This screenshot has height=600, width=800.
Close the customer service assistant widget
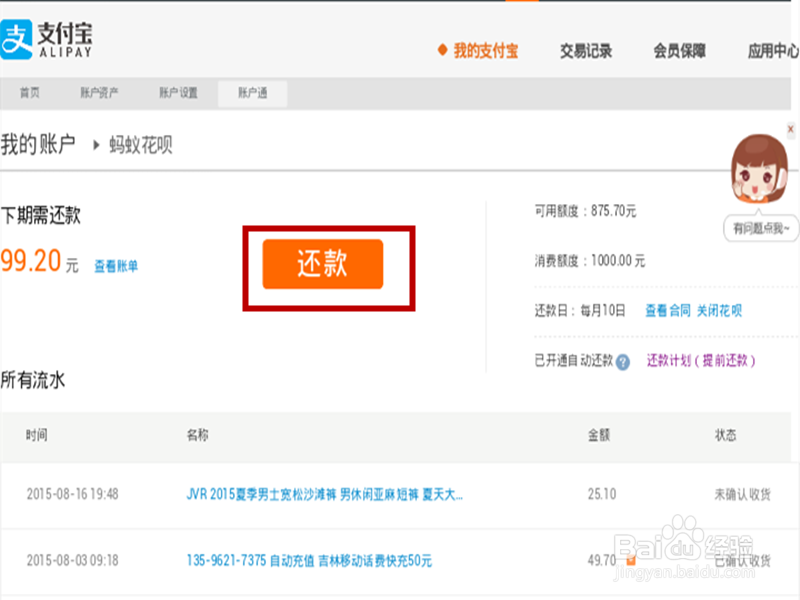click(790, 129)
